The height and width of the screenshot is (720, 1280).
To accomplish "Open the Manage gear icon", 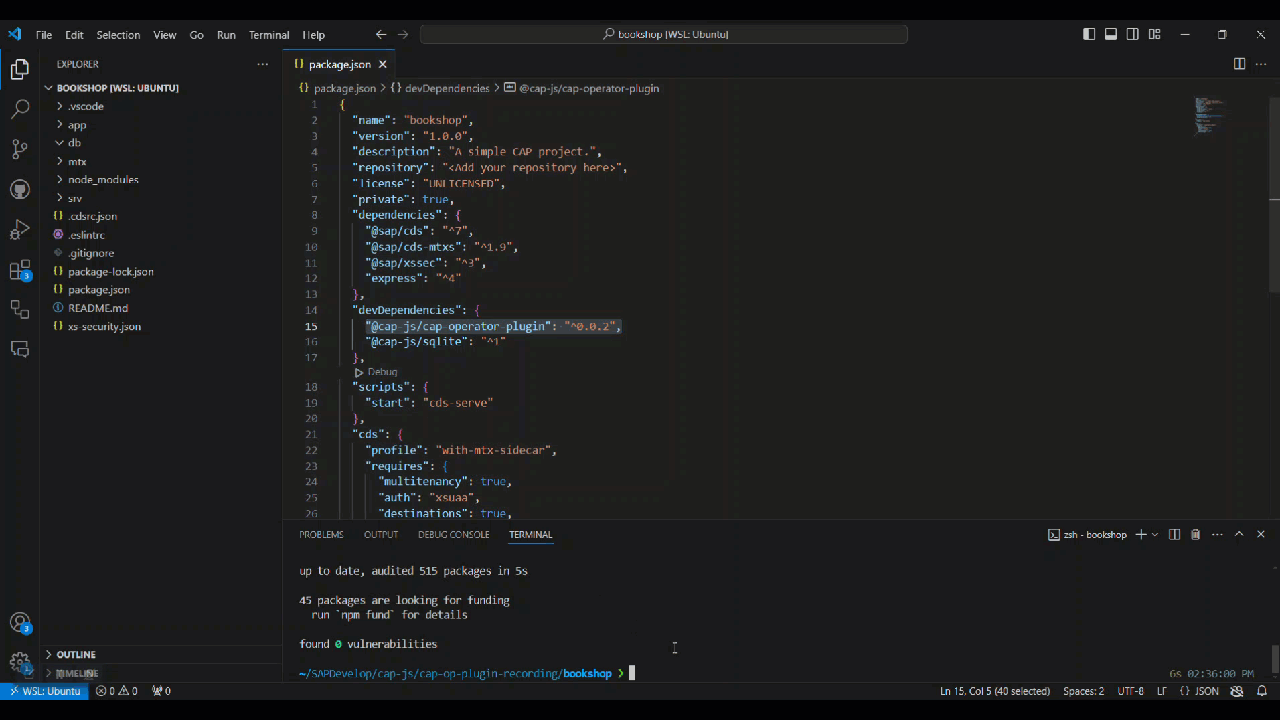I will pyautogui.click(x=19, y=662).
